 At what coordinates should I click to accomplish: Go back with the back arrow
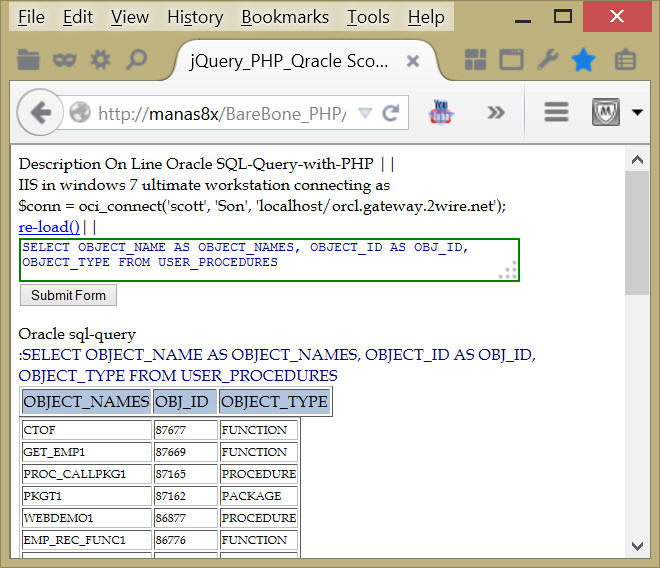(x=40, y=112)
